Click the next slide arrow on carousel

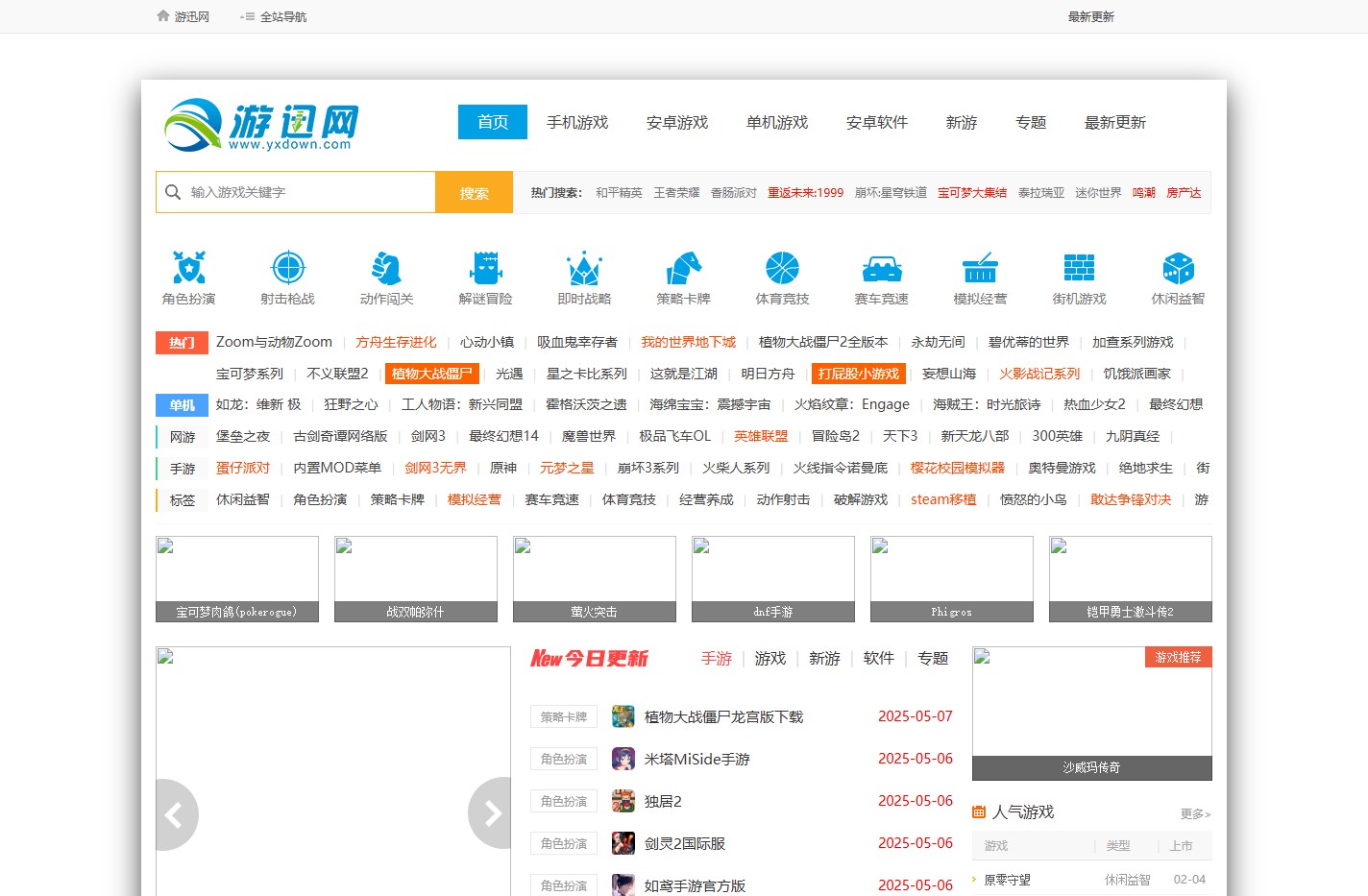click(490, 814)
